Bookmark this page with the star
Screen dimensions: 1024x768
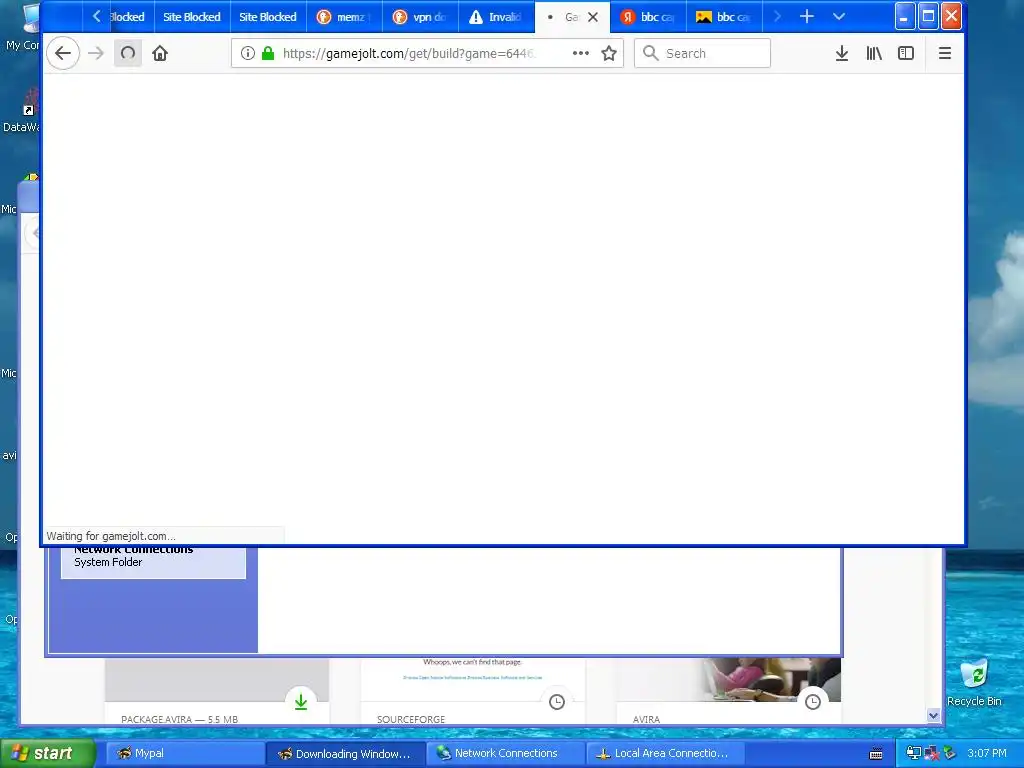coord(609,54)
